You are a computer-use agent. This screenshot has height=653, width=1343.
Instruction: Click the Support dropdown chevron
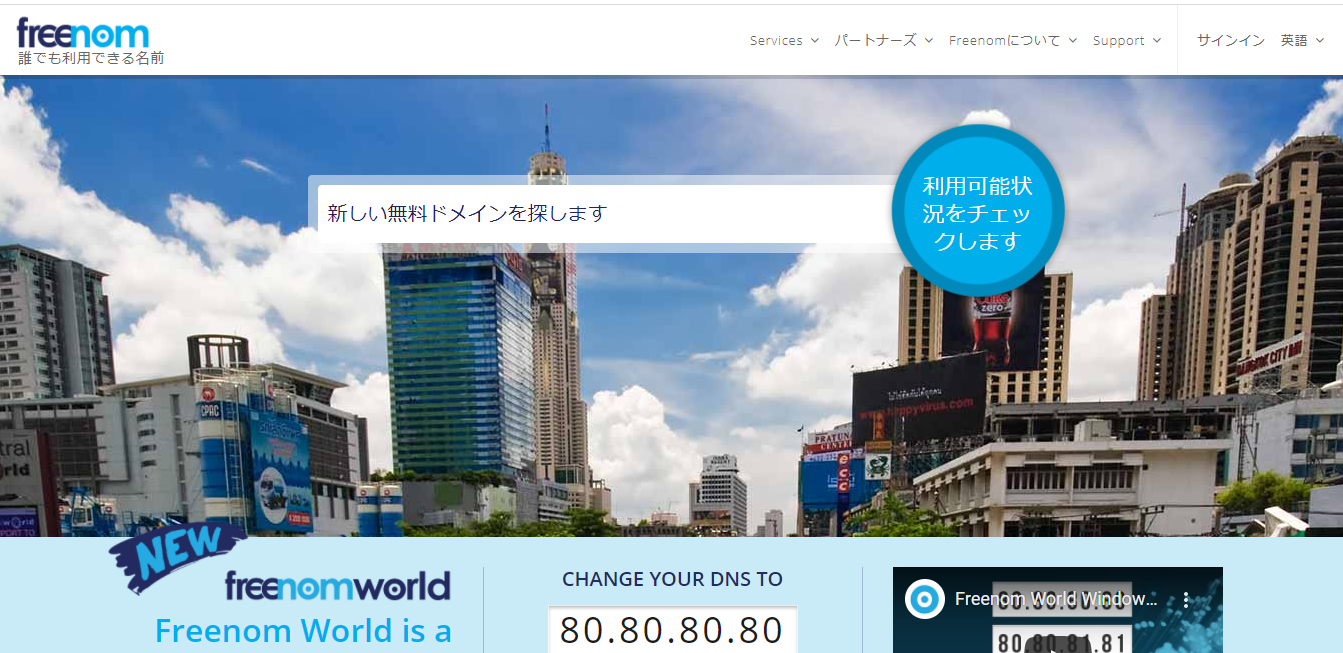(1157, 41)
